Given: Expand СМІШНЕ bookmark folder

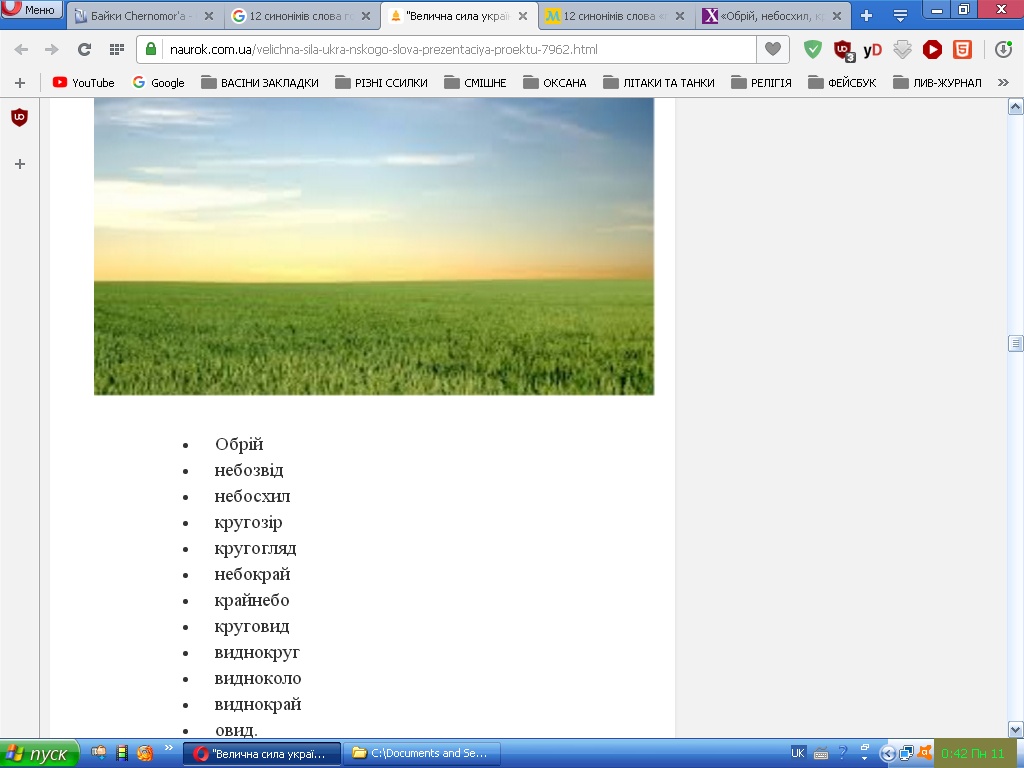Looking at the screenshot, I should point(475,83).
